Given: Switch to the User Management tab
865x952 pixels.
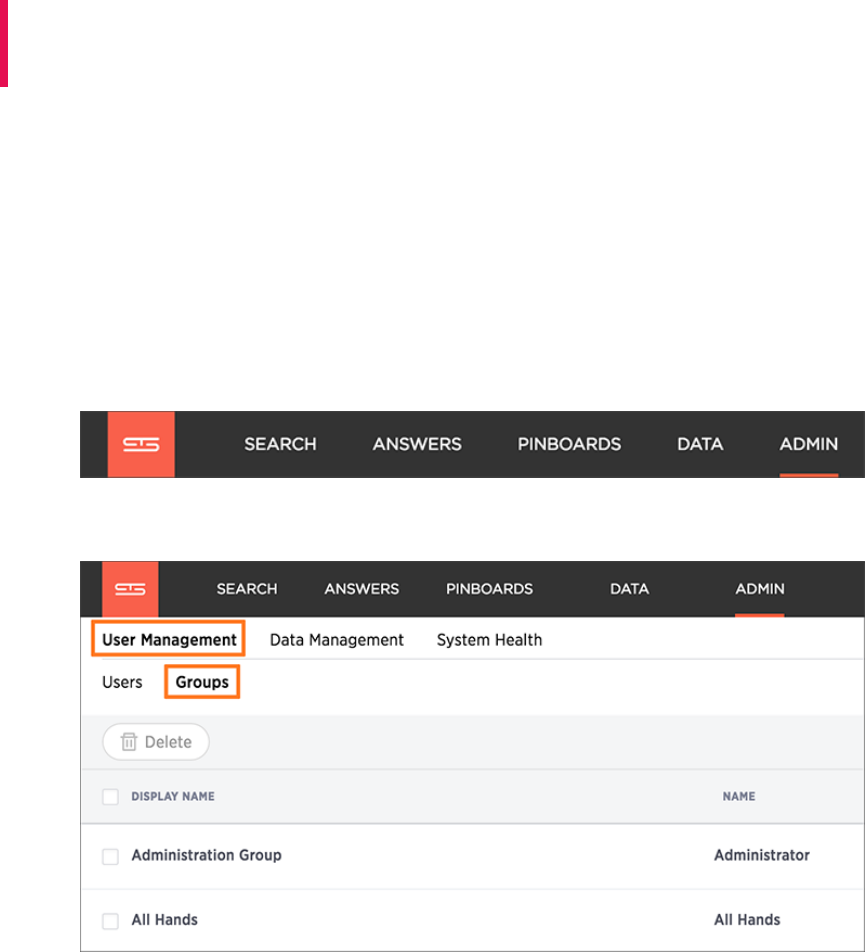Looking at the screenshot, I should [169, 639].
